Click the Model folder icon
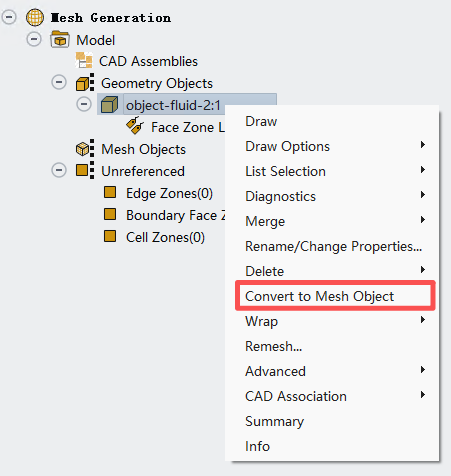451x476 pixels. (x=60, y=39)
